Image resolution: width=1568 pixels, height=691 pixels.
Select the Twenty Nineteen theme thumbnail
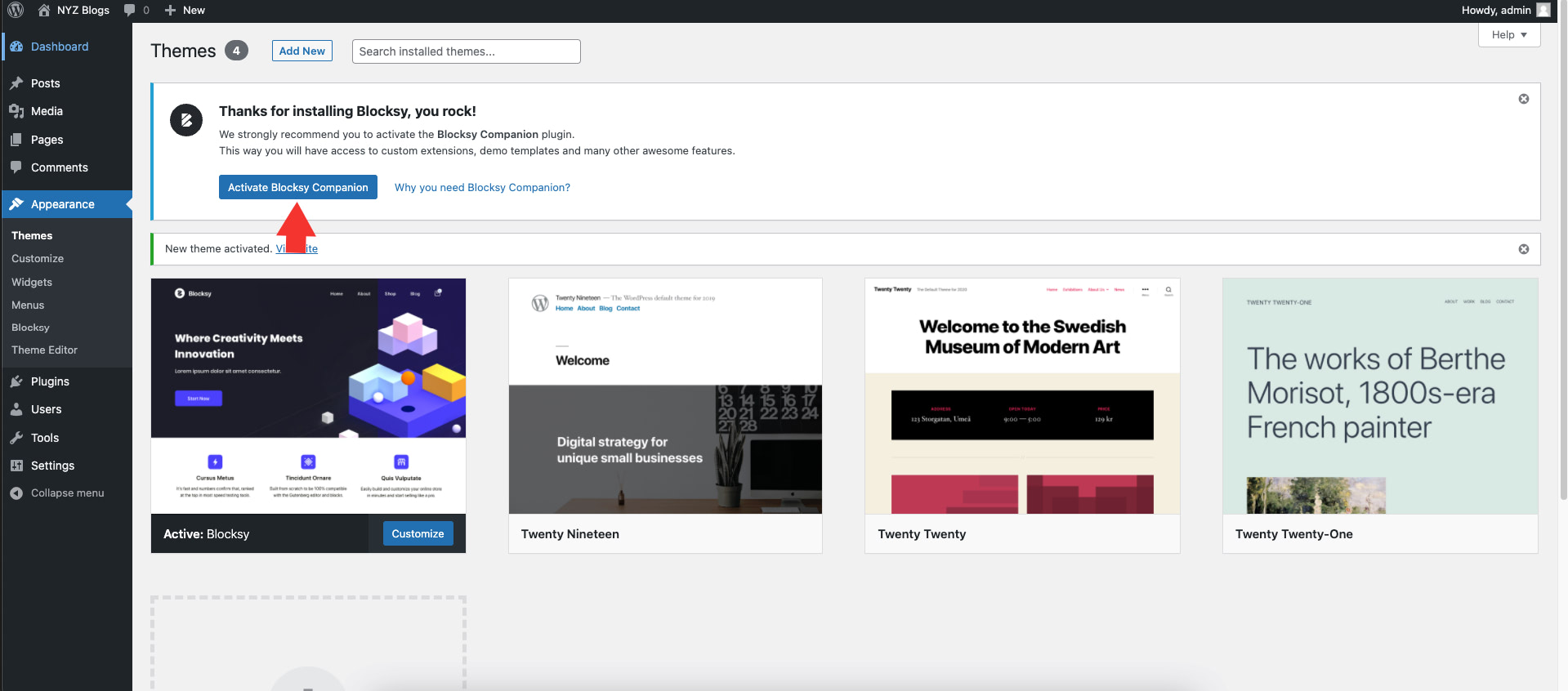665,396
